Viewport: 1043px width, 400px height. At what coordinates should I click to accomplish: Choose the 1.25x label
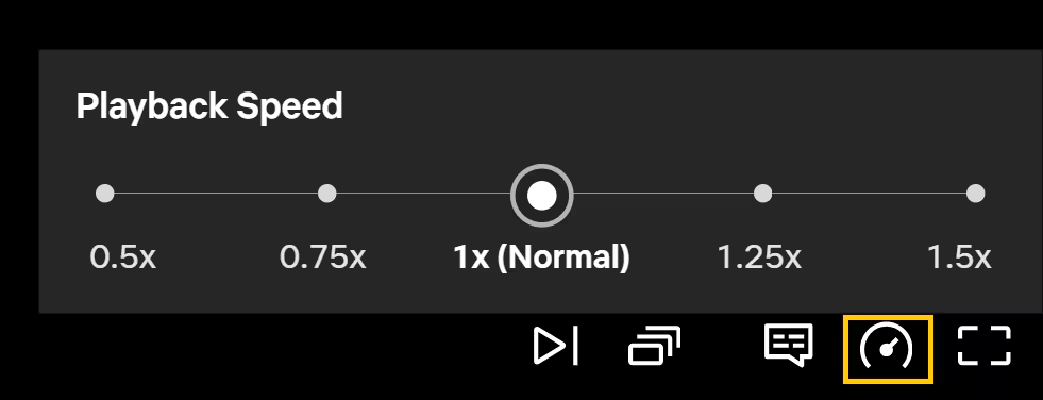tap(760, 257)
